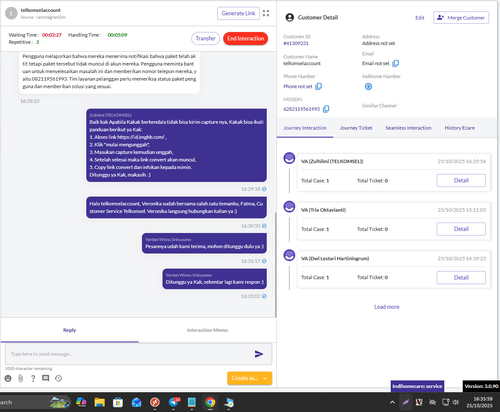Screen dimensions: 500x412
Task: Open Microsoft Store from the taskbar
Action: click(x=118, y=402)
